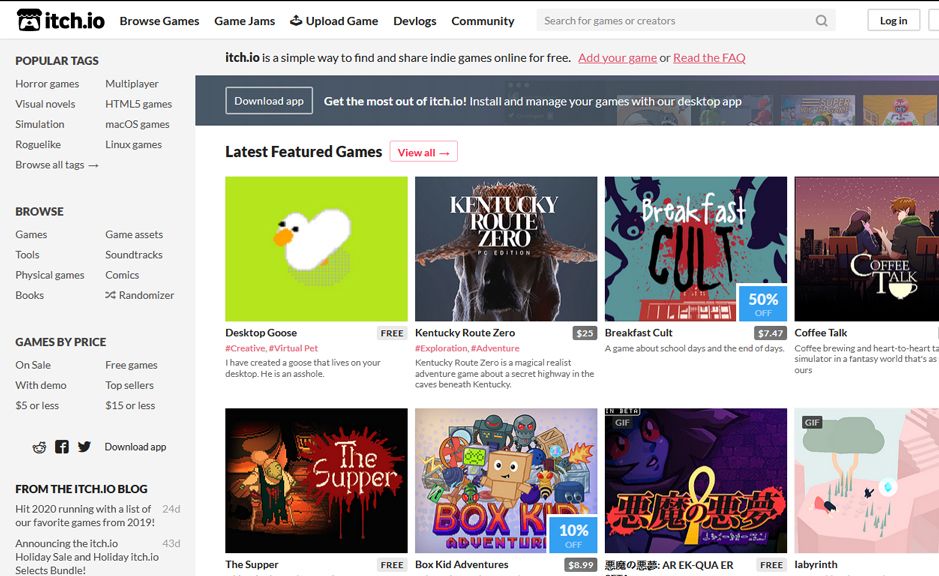The width and height of the screenshot is (939, 576).
Task: Go to Devlogs
Action: pyautogui.click(x=414, y=21)
